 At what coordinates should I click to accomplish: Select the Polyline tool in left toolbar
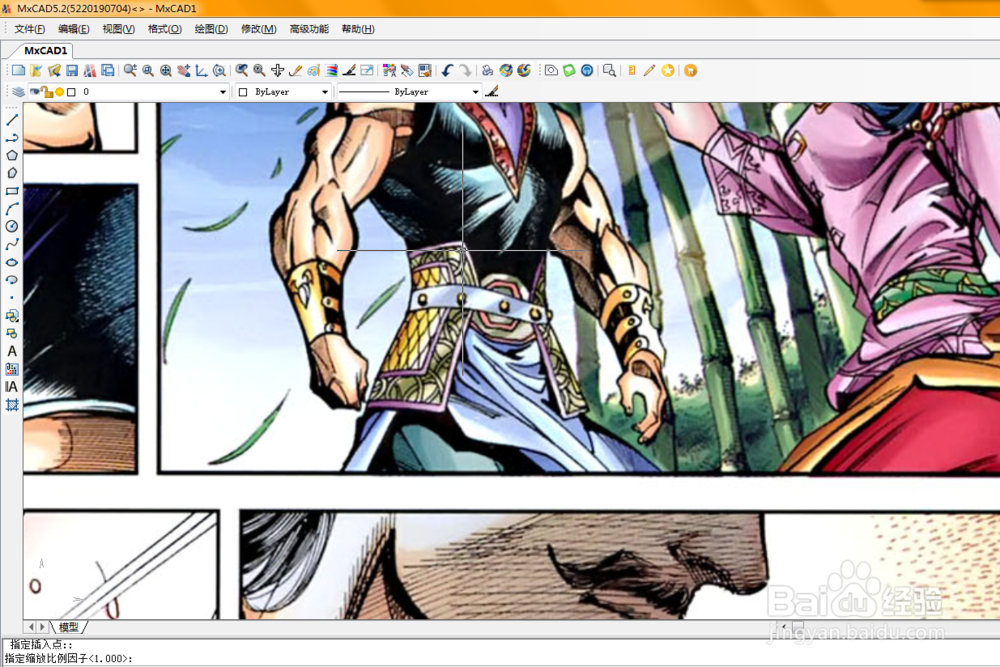click(x=11, y=138)
